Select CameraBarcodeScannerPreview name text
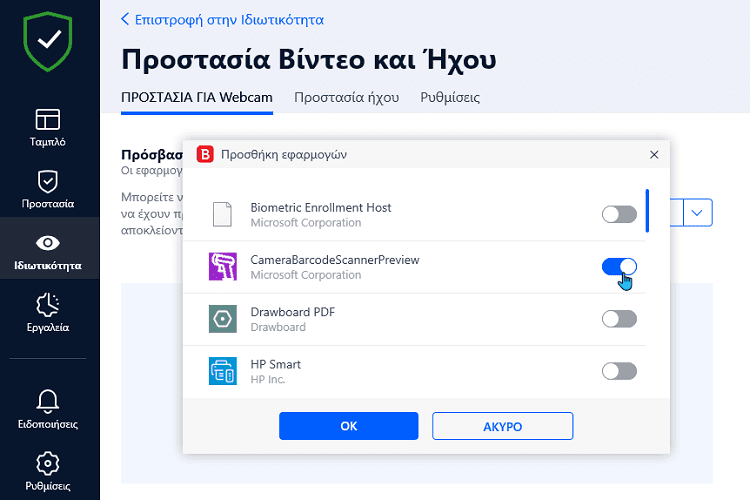 point(335,260)
